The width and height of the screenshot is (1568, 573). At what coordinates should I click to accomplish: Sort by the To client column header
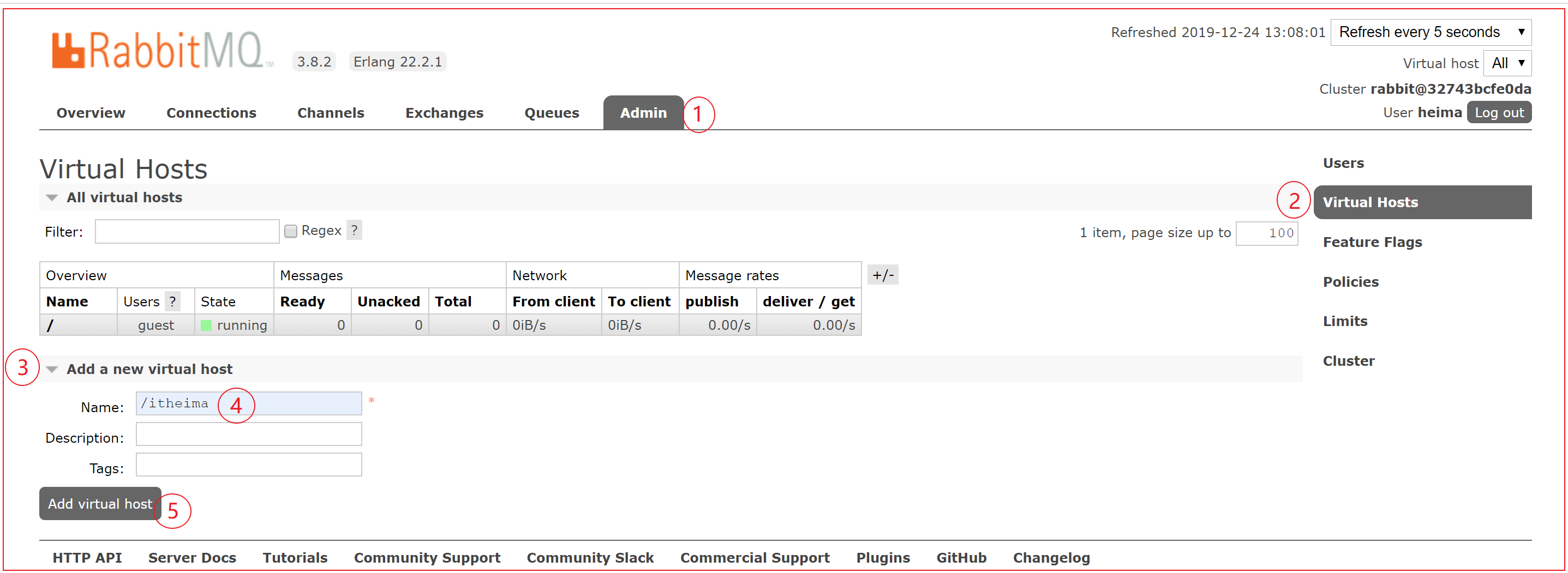[639, 301]
